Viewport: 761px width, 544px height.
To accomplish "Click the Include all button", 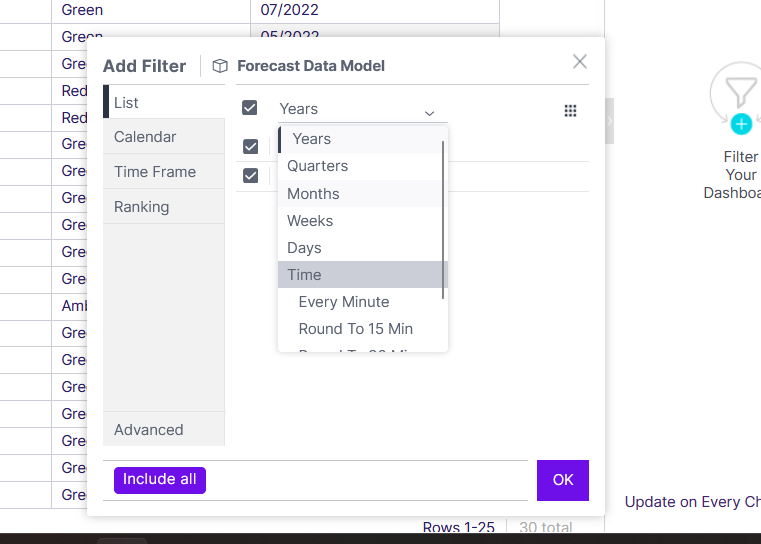I will click(x=160, y=480).
